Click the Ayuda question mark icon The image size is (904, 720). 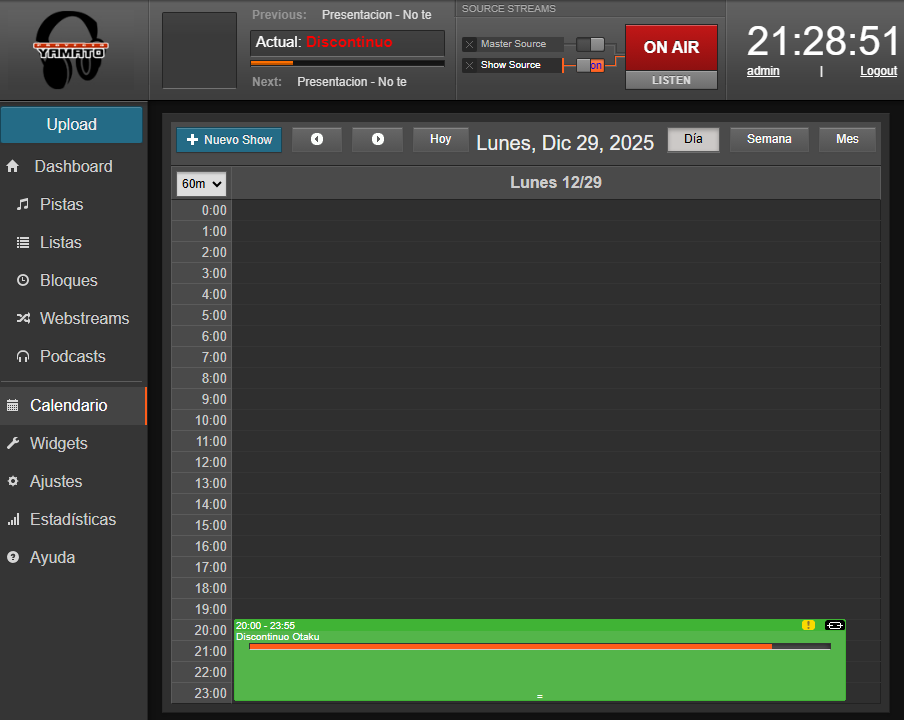pos(13,557)
